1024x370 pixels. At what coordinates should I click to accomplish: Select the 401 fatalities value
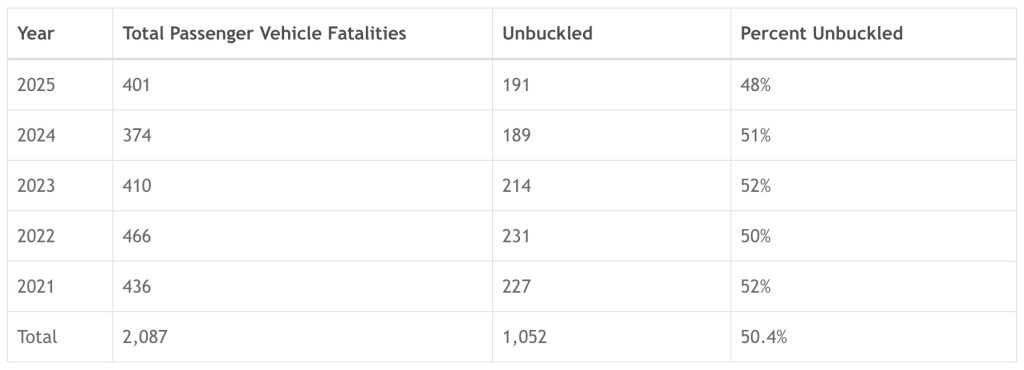tap(136, 85)
